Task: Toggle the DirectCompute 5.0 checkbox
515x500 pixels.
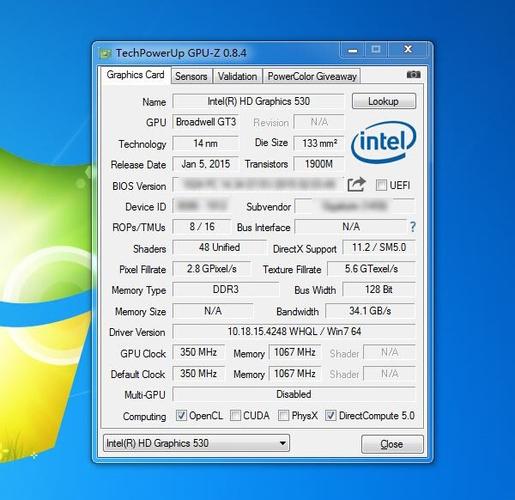Action: pyautogui.click(x=330, y=415)
